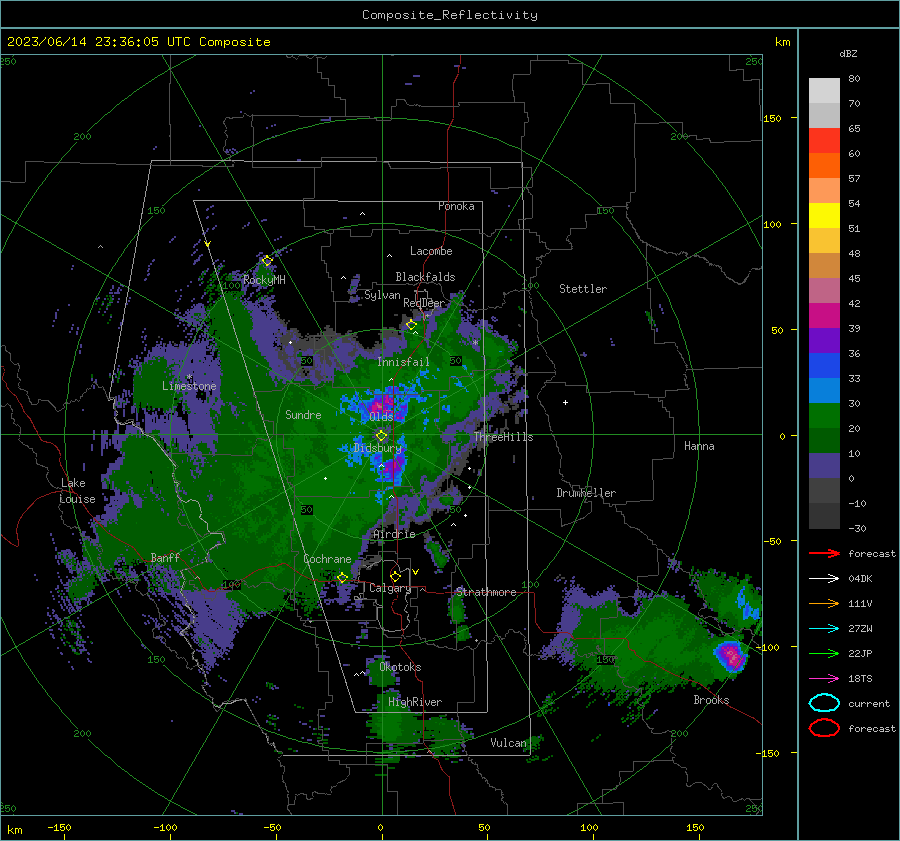Click the RockyMH label on map
Image resolution: width=900 pixels, height=841 pixels.
(x=264, y=280)
